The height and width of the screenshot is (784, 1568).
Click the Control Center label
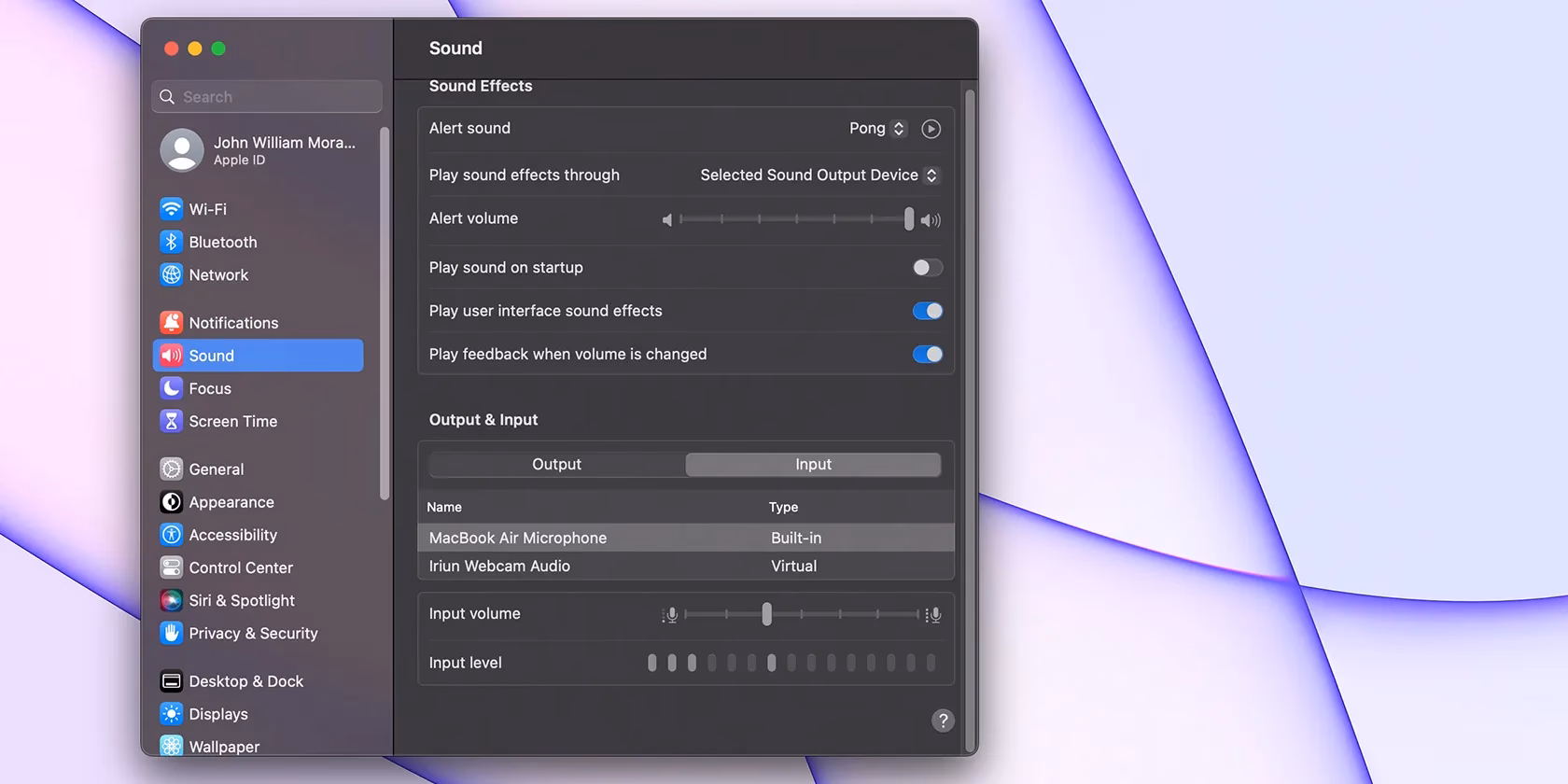(x=241, y=567)
